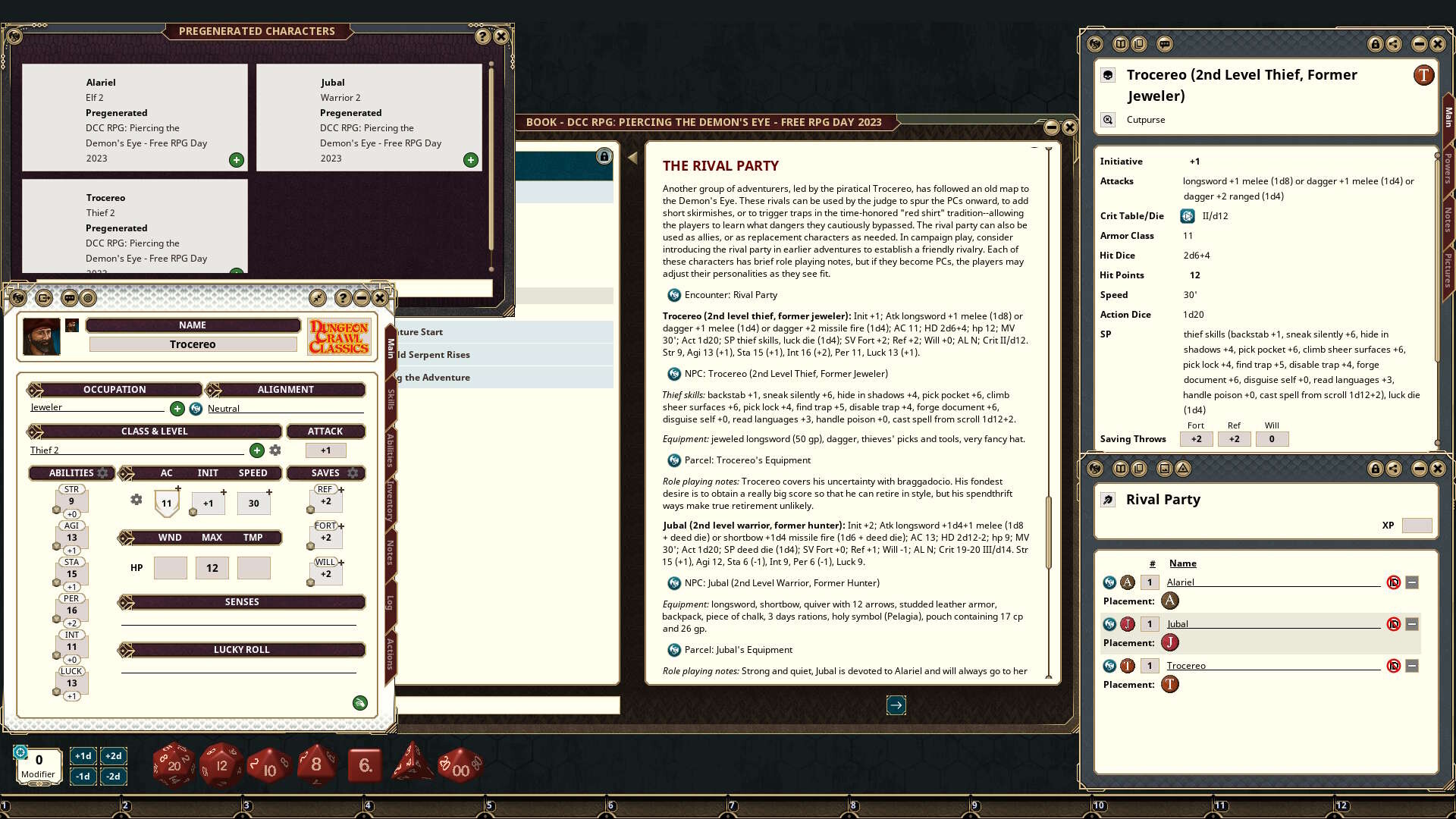Open the Crit Table II link icon
Screen dimensions: 1456x819
click(1188, 216)
